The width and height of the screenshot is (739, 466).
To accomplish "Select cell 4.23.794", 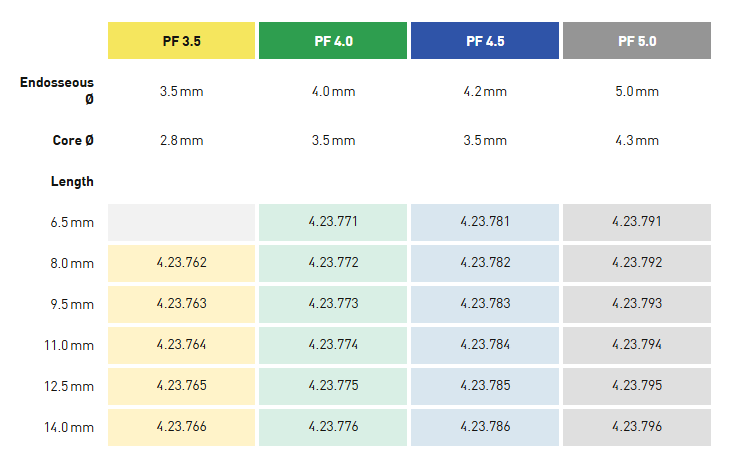I will pyautogui.click(x=637, y=345).
